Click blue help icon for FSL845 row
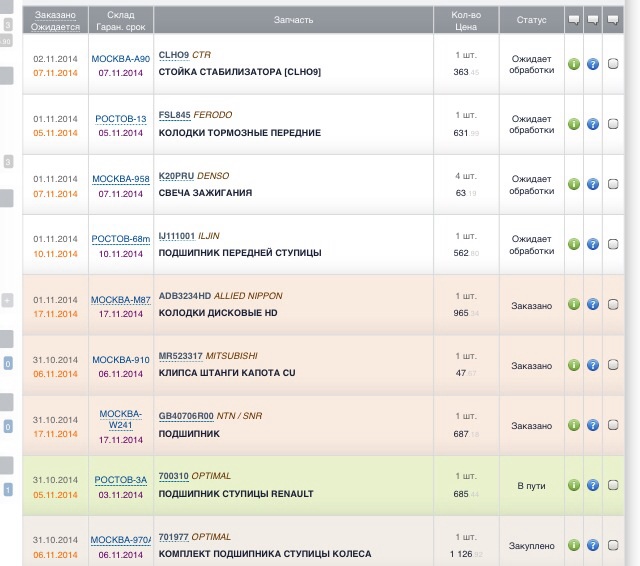 593,124
